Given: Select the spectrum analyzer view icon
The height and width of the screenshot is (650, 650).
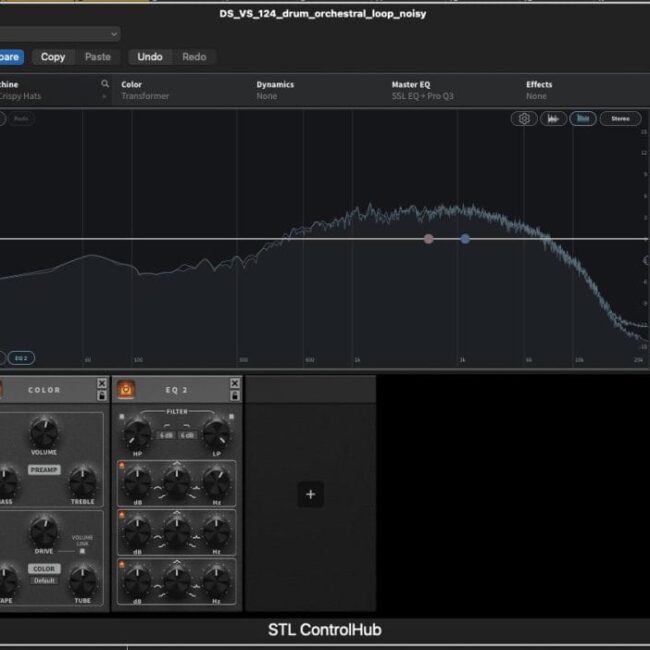Looking at the screenshot, I should (x=584, y=119).
